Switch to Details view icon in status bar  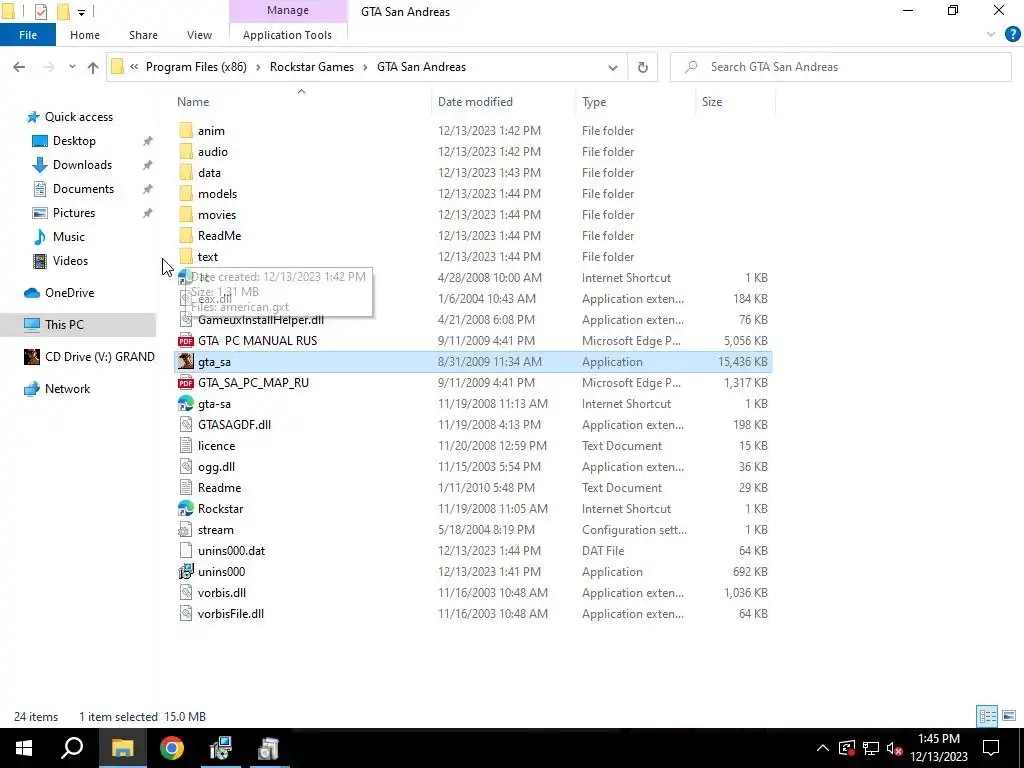click(x=987, y=716)
